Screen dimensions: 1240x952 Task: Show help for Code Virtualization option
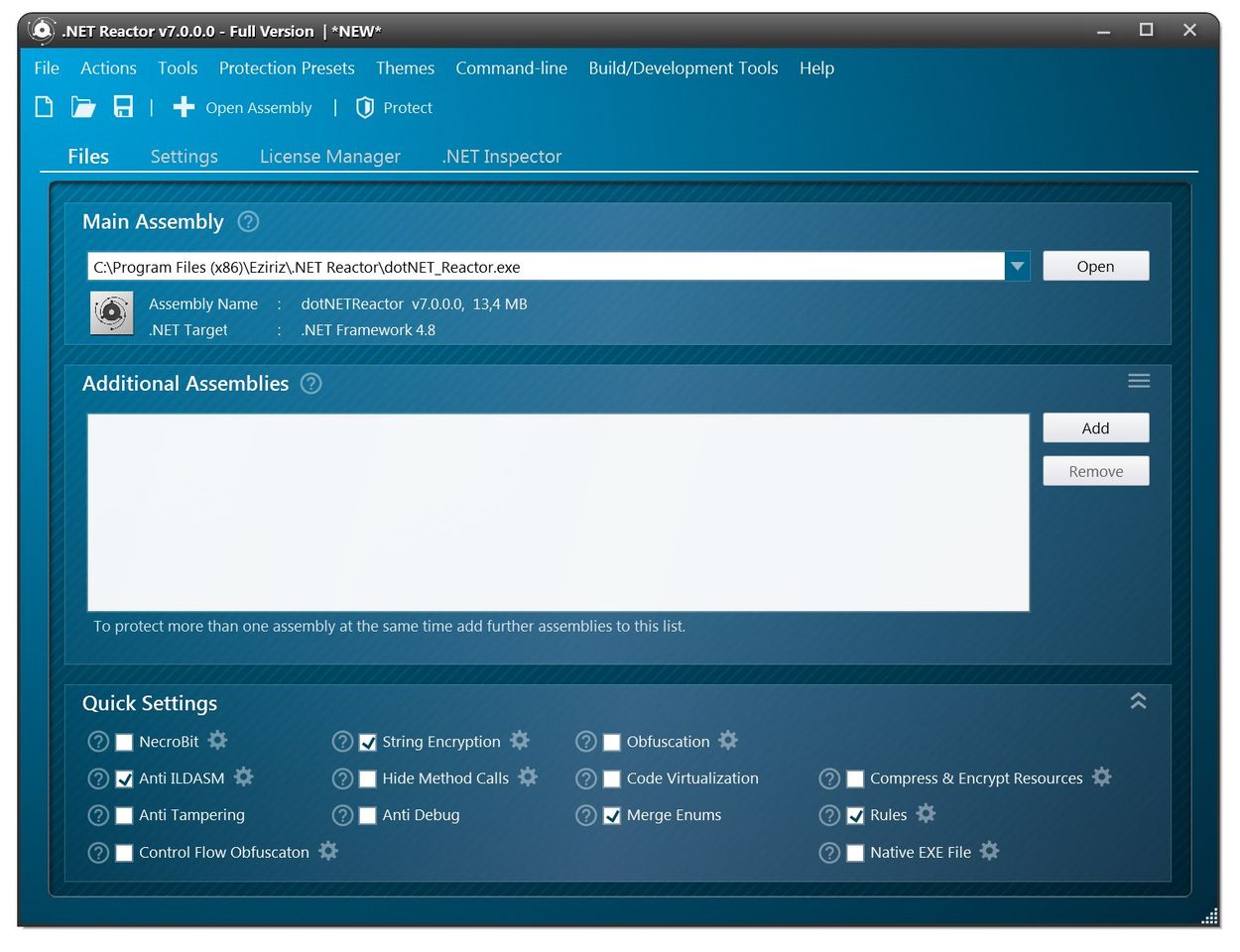pyautogui.click(x=586, y=778)
